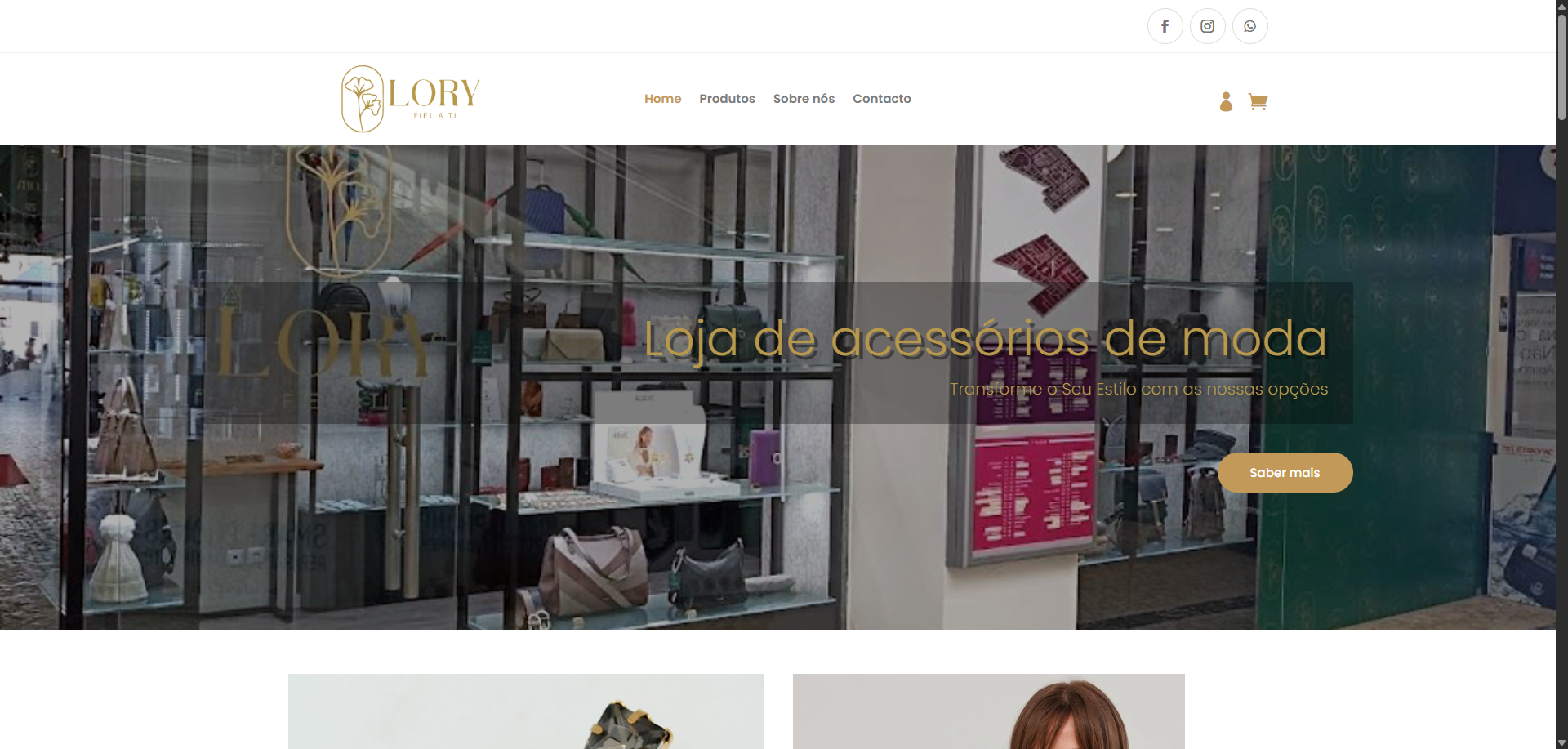Open the Facebook social link icon
The height and width of the screenshot is (749, 1568).
(x=1165, y=26)
